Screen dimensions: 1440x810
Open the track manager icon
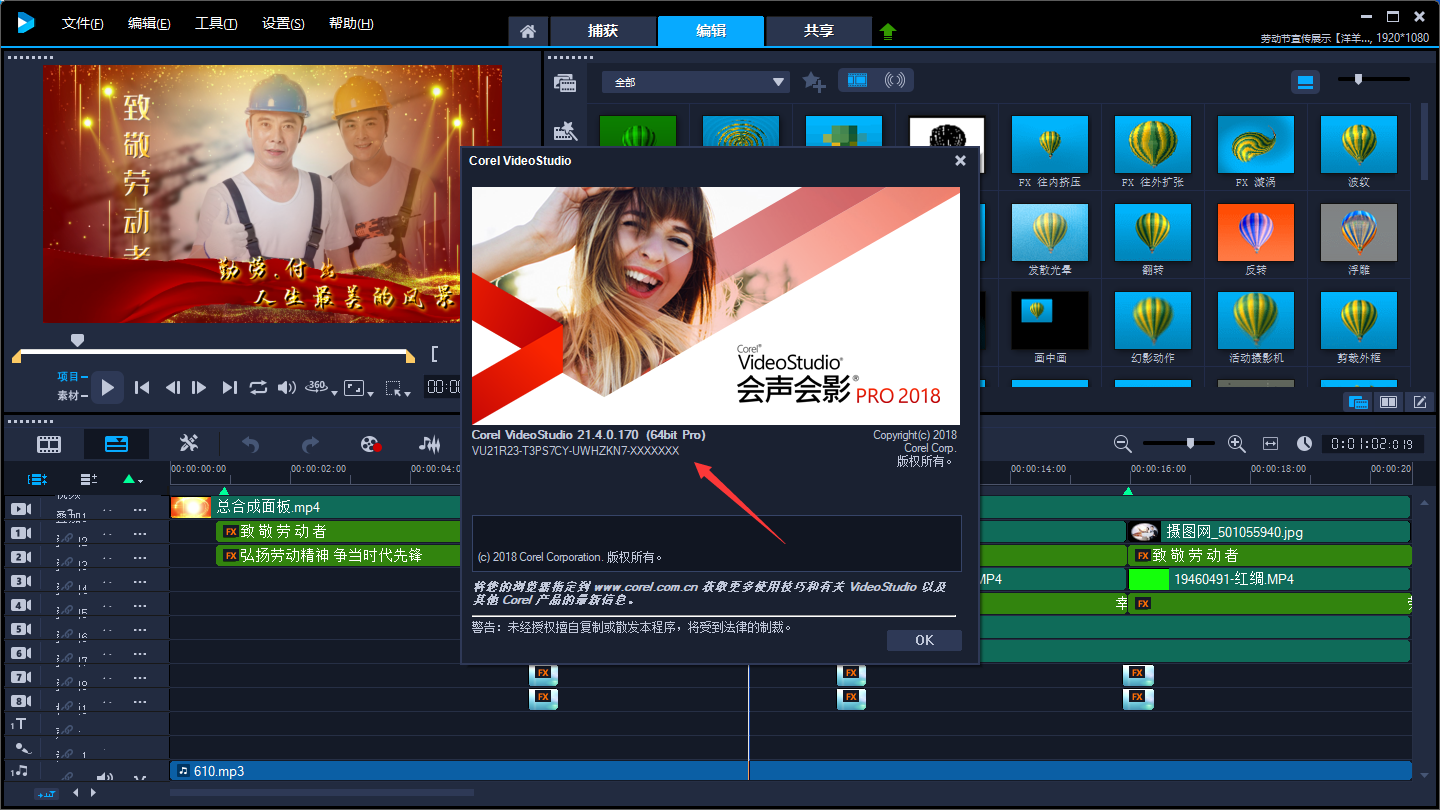tap(89, 480)
